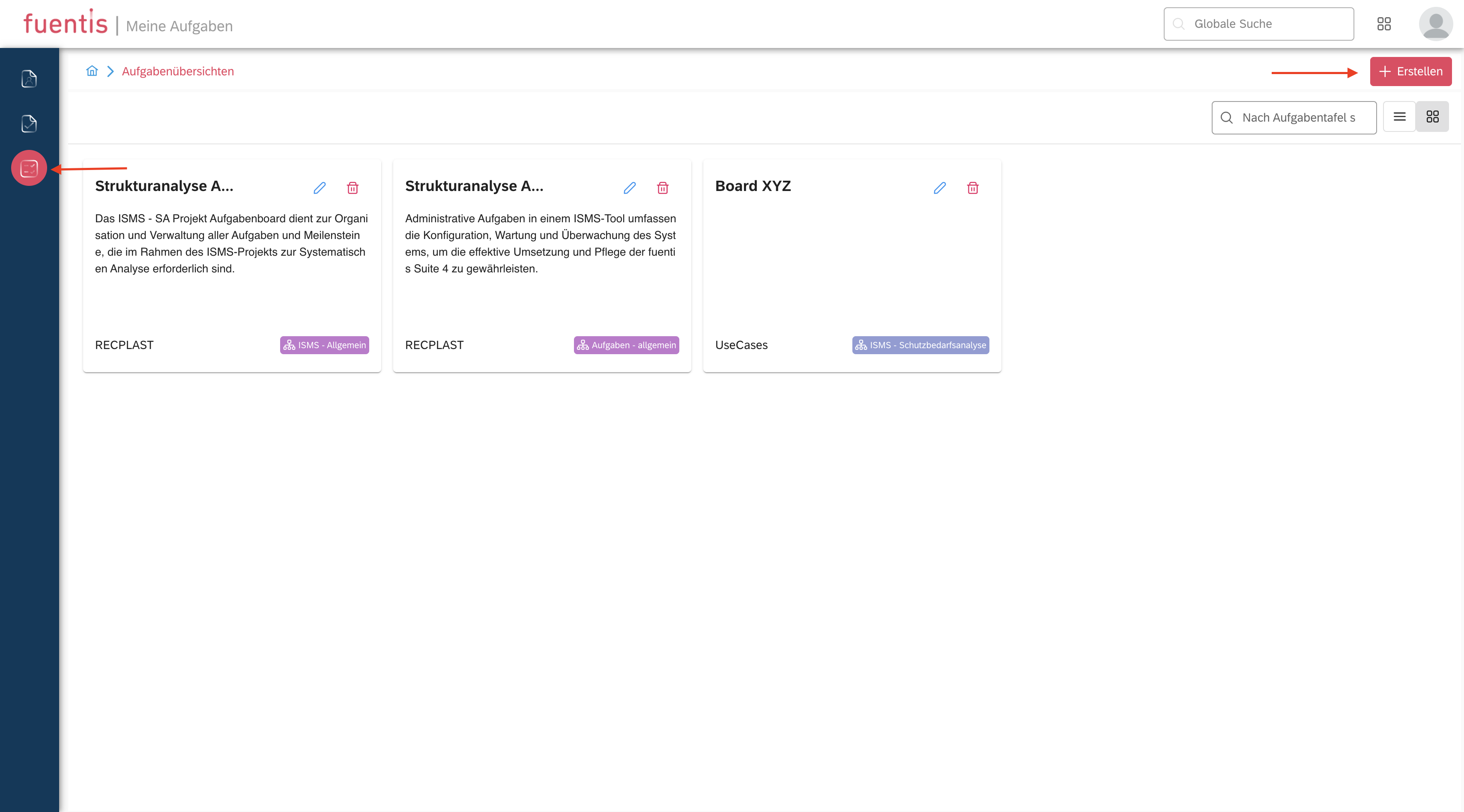Select the highlighted task board sidebar icon
1464x812 pixels.
[29, 168]
